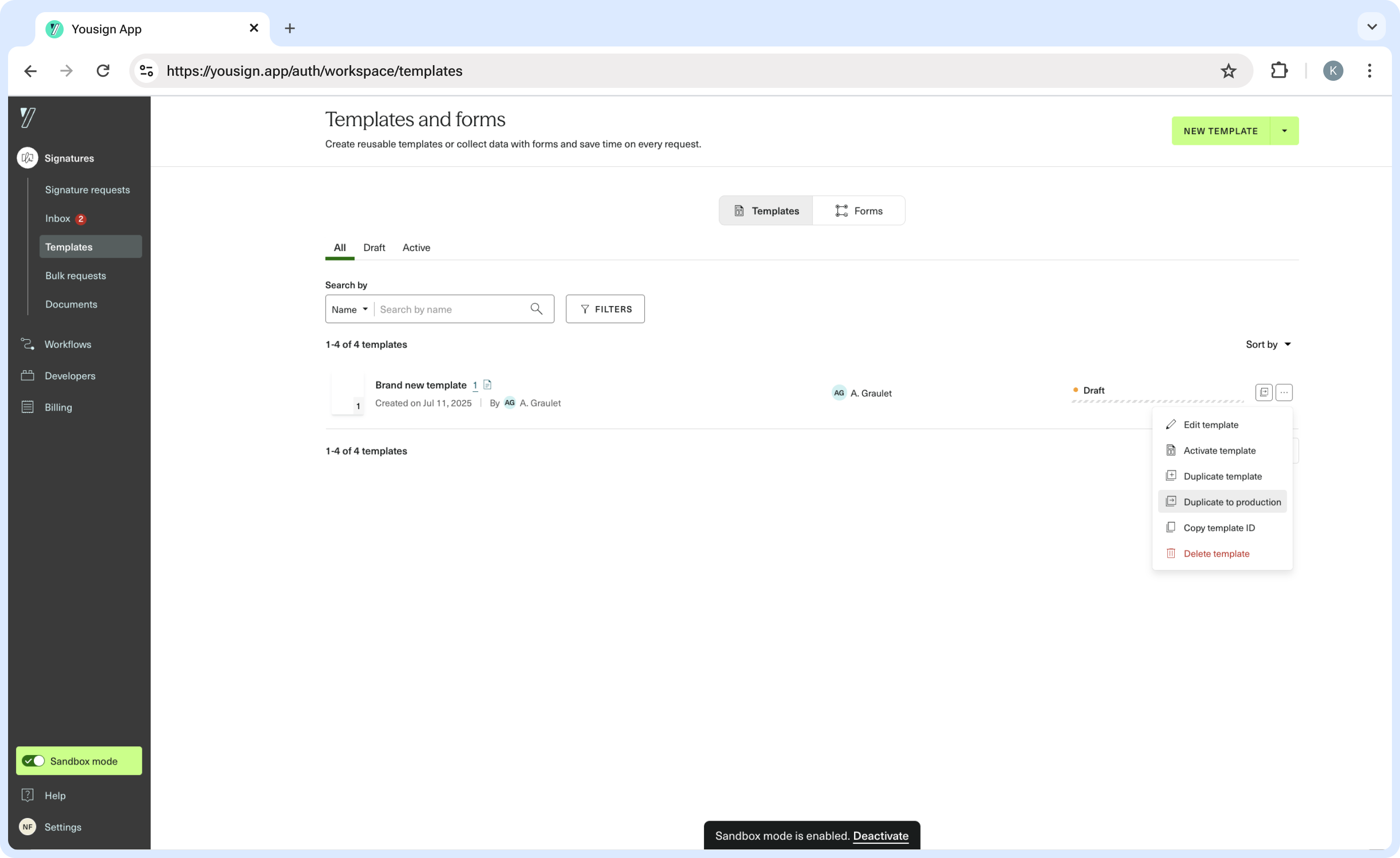The width and height of the screenshot is (1400, 858).
Task: Toggle the Sandbox mode switch off
Action: [x=33, y=760]
